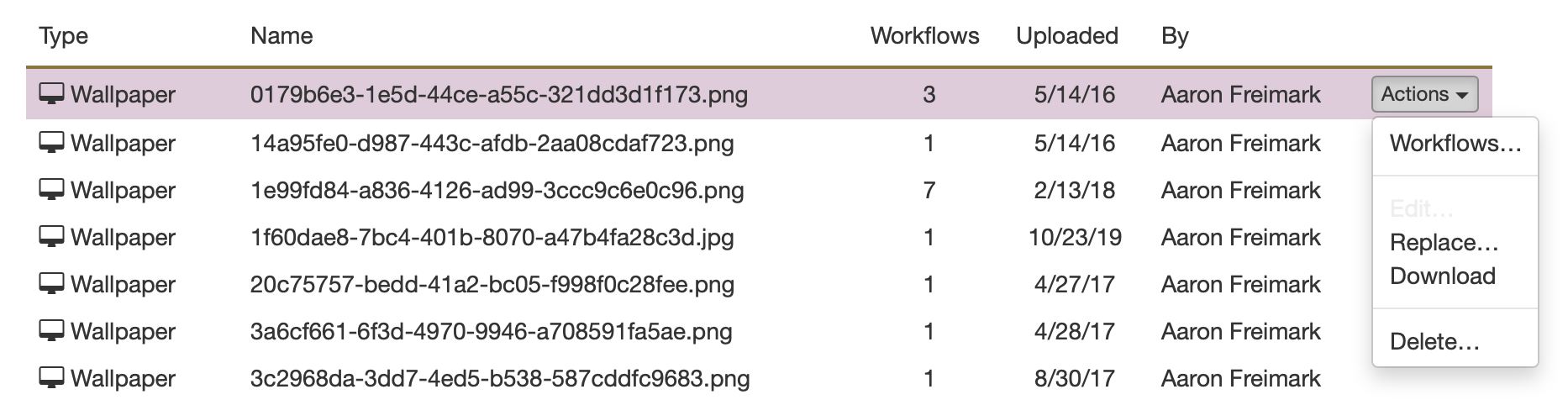Click monitor icon beside 14a95fe0 file
The image size is (1568, 405).
click(x=52, y=144)
